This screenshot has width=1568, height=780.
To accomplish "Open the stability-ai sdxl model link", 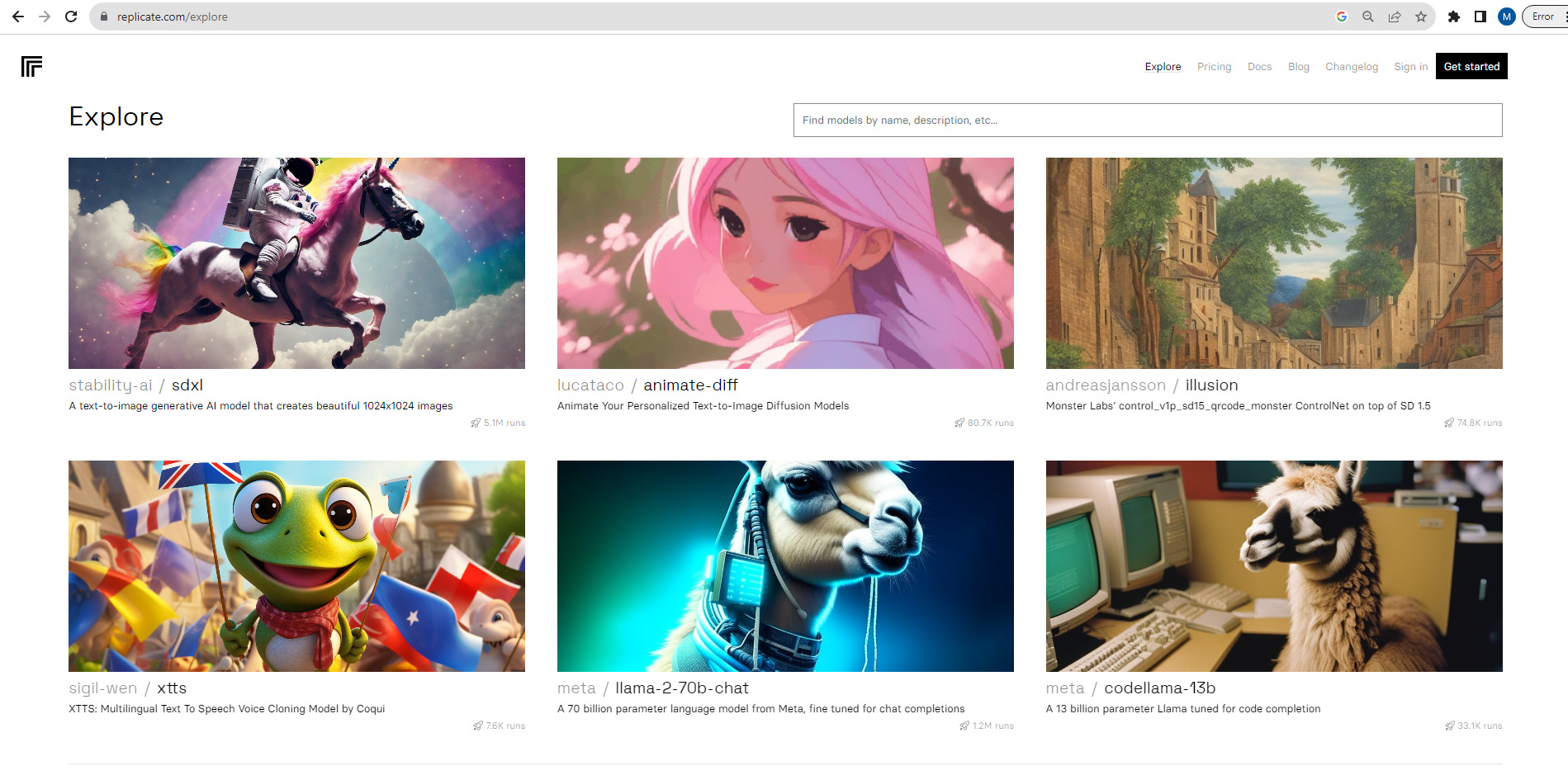I will (187, 385).
